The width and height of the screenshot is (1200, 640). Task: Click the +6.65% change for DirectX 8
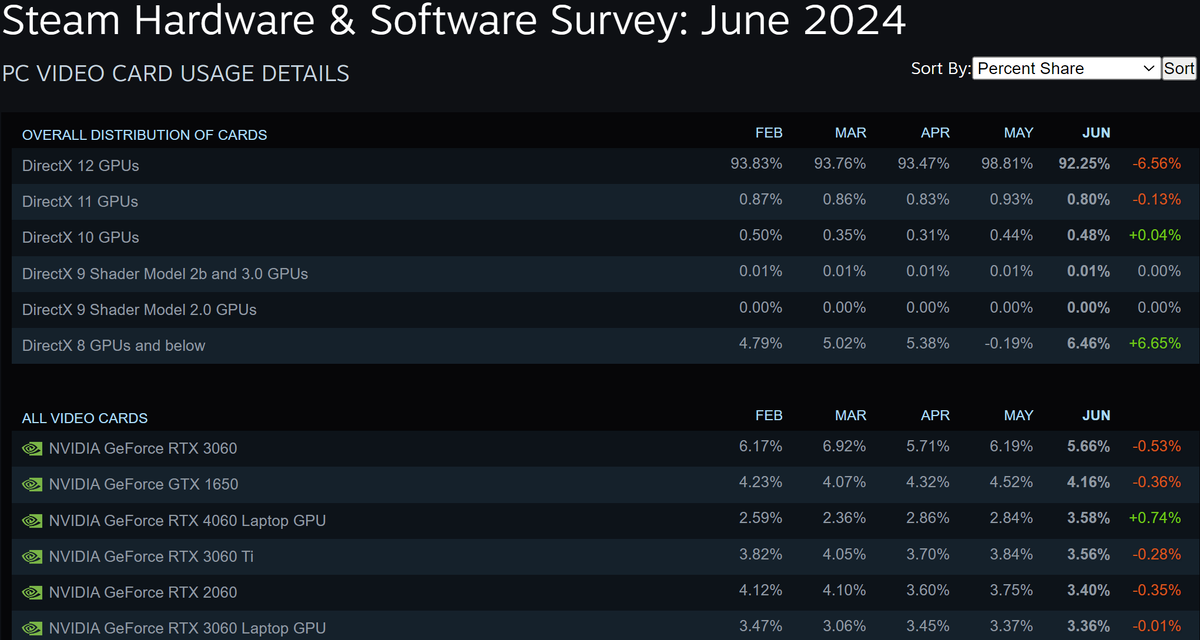1155,344
